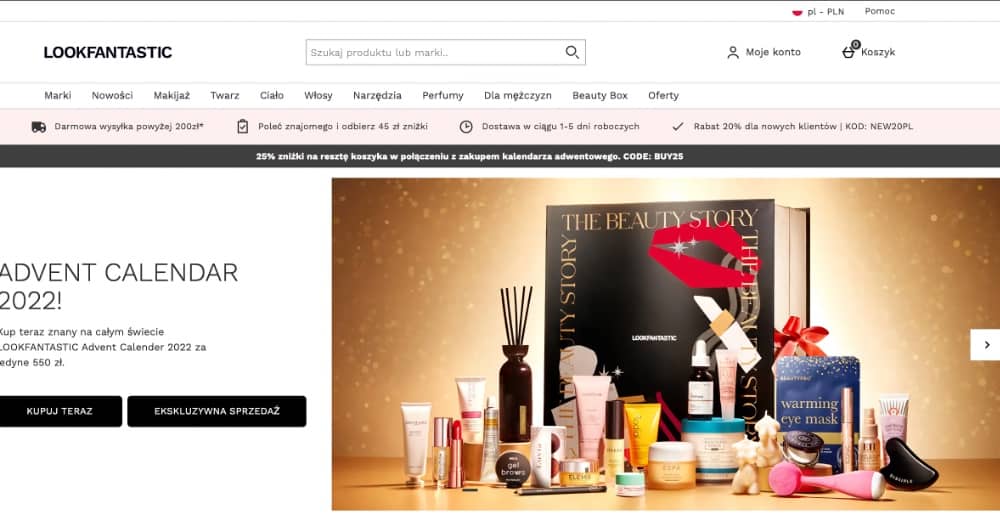Open the Makijaż menu
1000x515 pixels.
point(172,96)
